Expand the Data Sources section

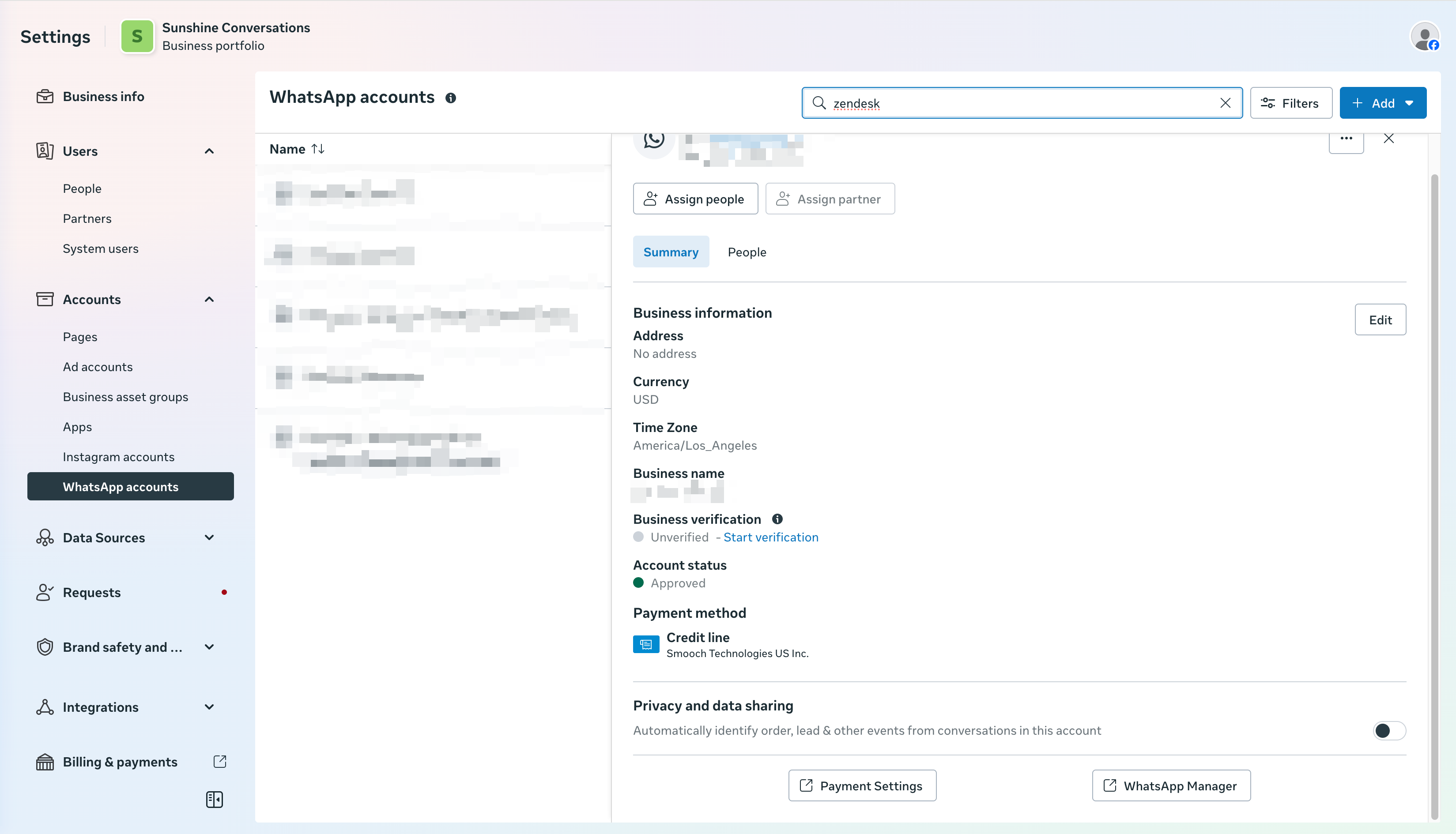(208, 537)
